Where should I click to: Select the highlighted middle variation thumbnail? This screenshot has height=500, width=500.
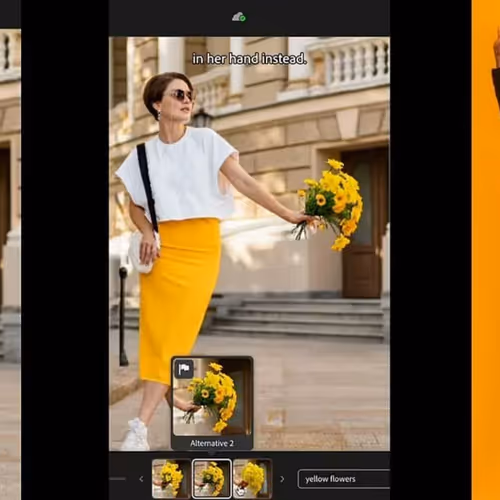(x=212, y=479)
